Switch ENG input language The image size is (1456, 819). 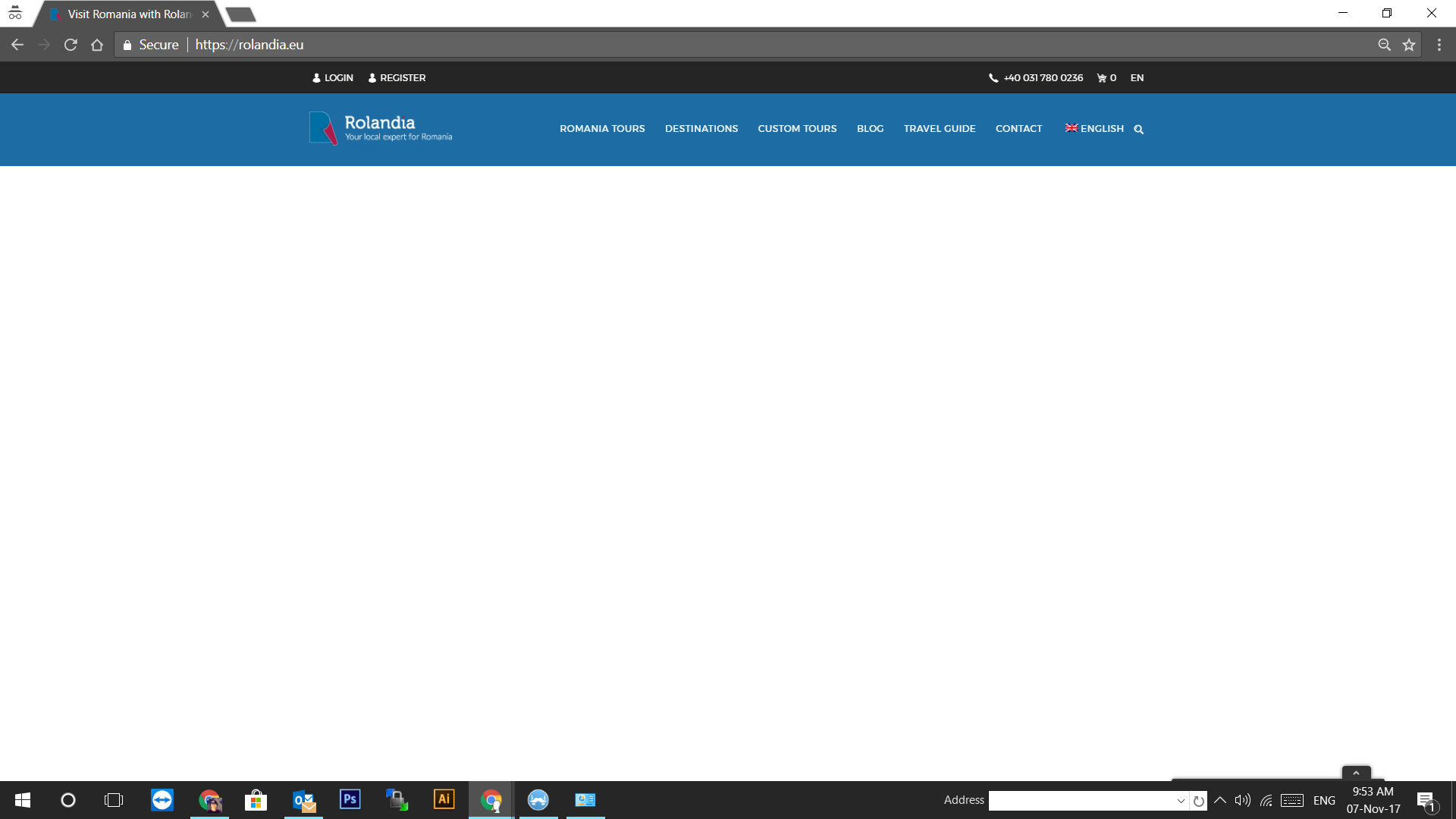click(1324, 800)
